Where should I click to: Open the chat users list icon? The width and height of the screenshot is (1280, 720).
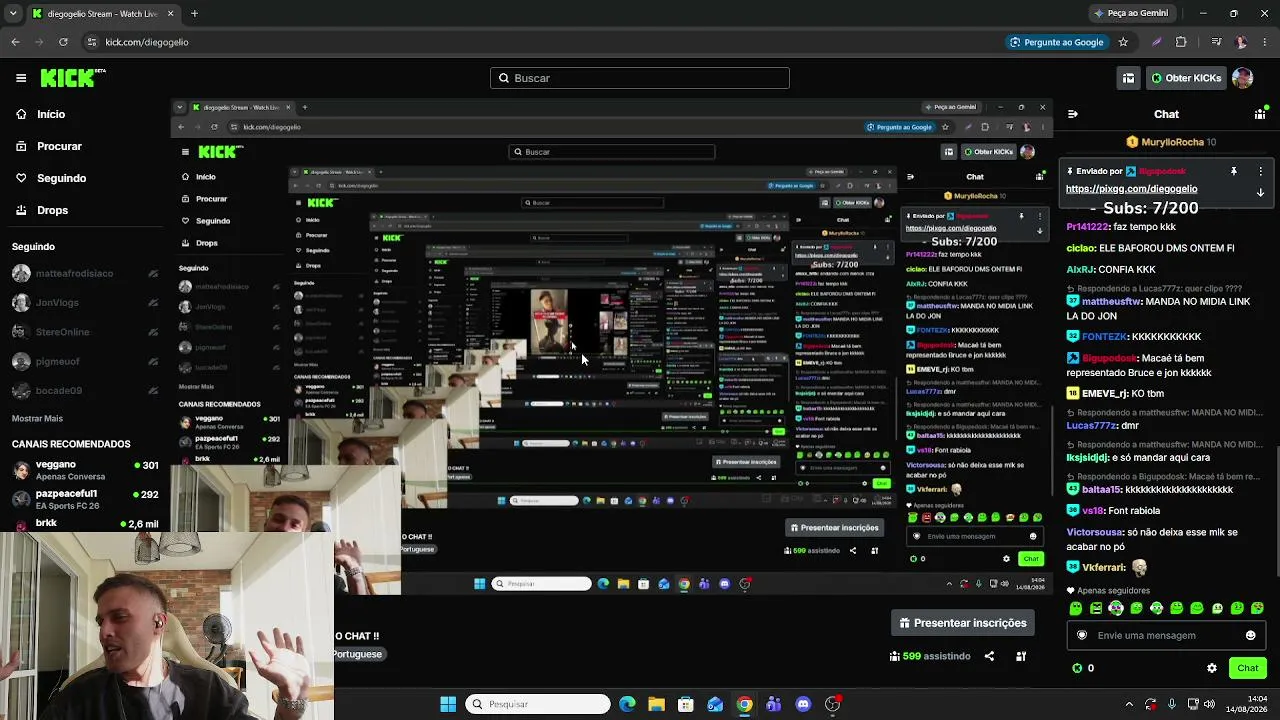click(1260, 114)
